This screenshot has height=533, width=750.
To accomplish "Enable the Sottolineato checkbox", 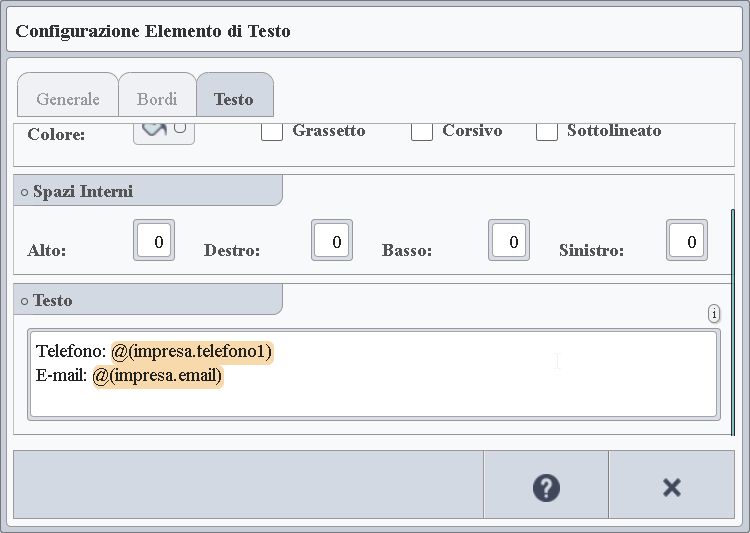I will (x=547, y=132).
